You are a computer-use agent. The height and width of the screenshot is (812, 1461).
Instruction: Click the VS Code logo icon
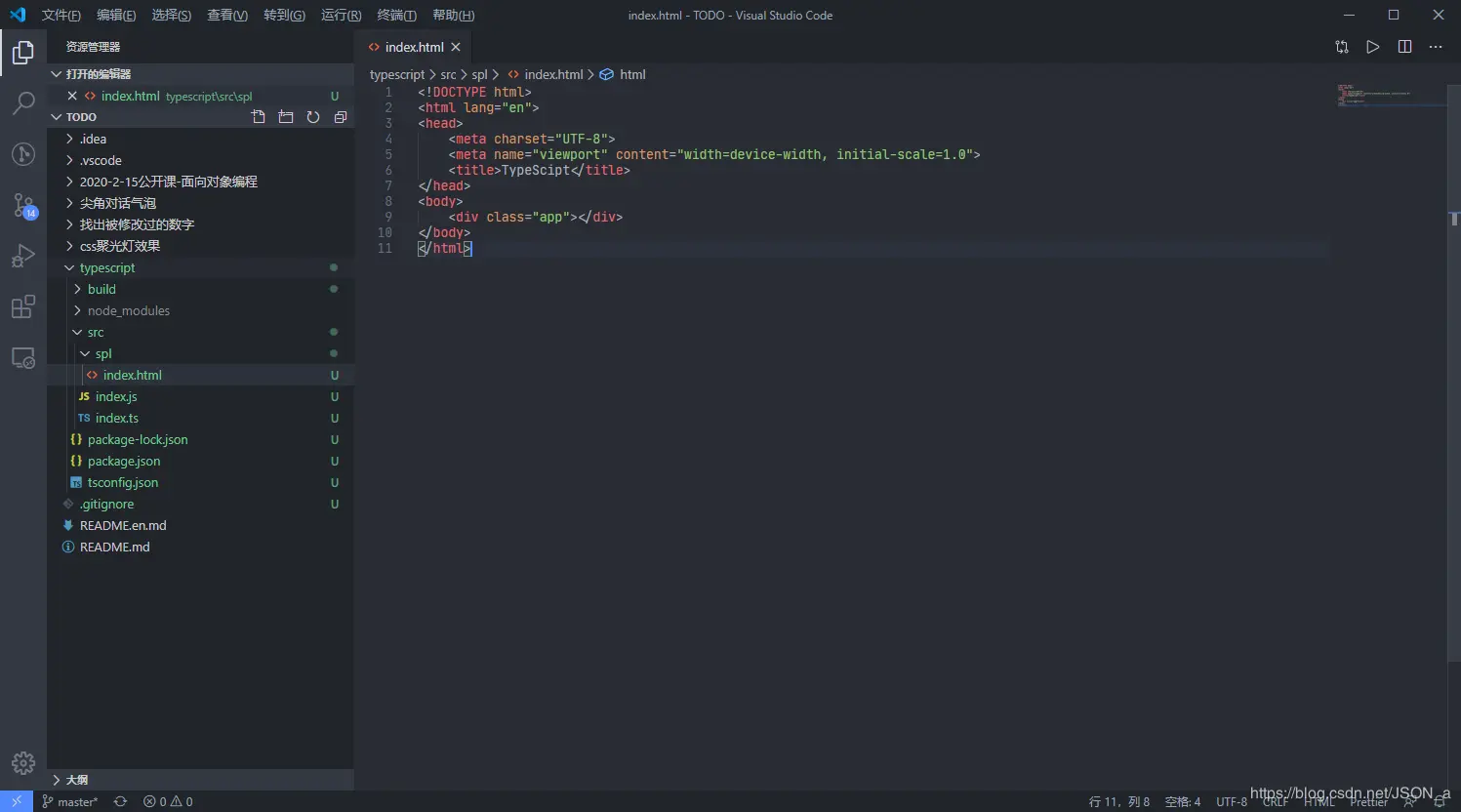point(18,15)
